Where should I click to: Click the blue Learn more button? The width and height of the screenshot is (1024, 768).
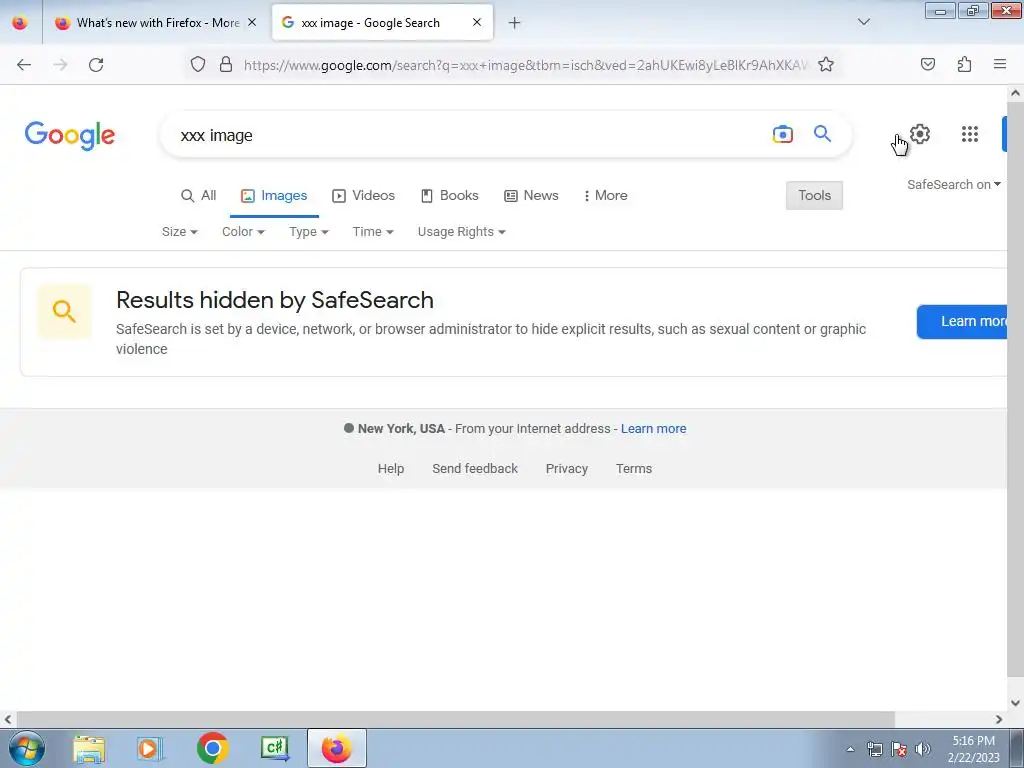[x=962, y=321]
